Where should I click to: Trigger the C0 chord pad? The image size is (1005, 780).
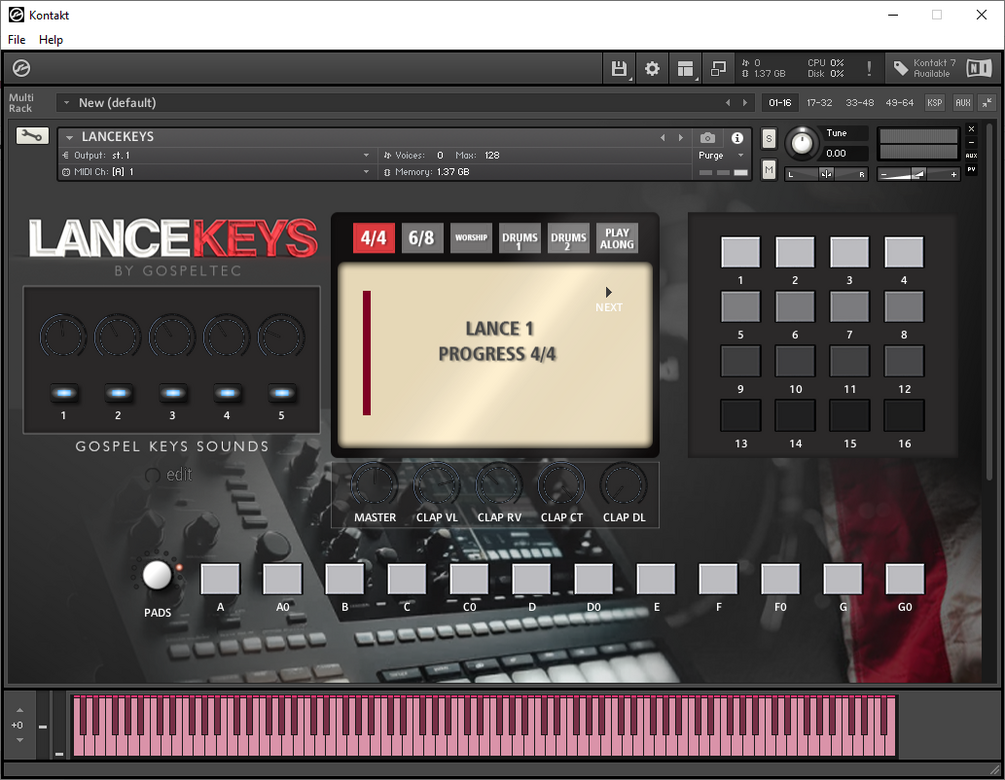tap(469, 579)
